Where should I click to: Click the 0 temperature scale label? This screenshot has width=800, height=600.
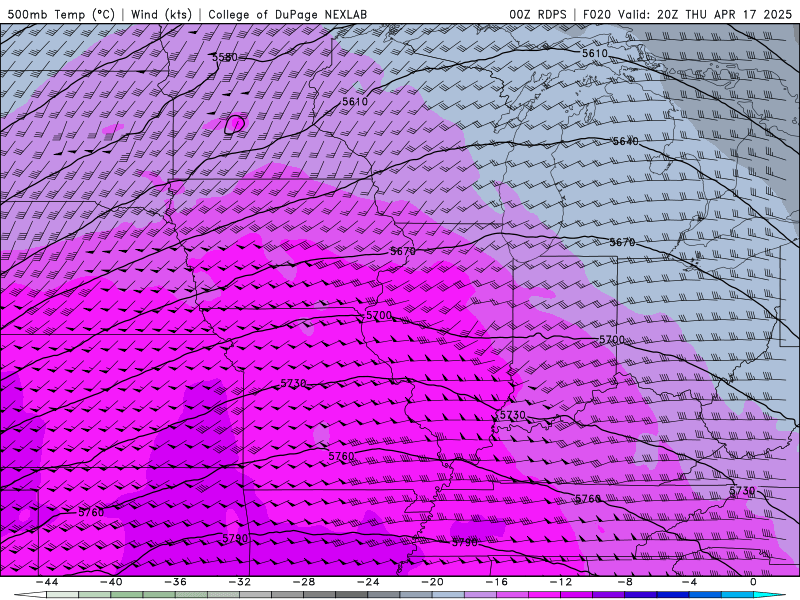753,582
